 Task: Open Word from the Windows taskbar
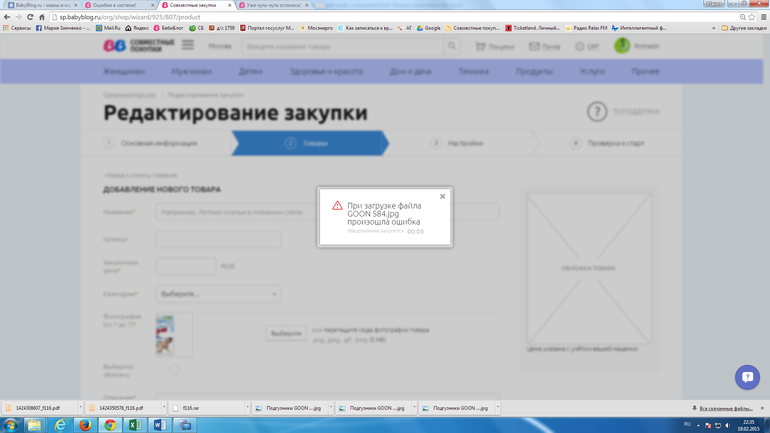159,425
